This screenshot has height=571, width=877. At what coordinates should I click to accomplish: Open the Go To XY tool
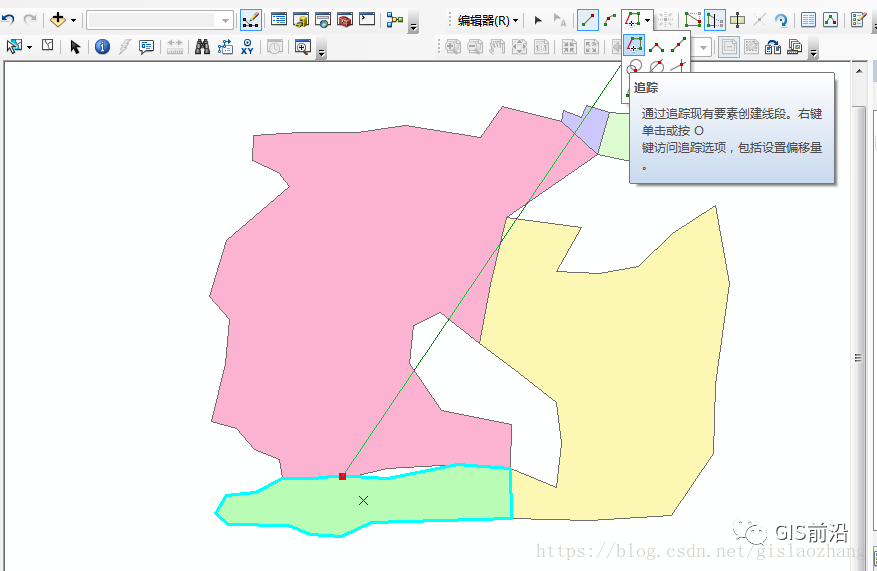247,47
